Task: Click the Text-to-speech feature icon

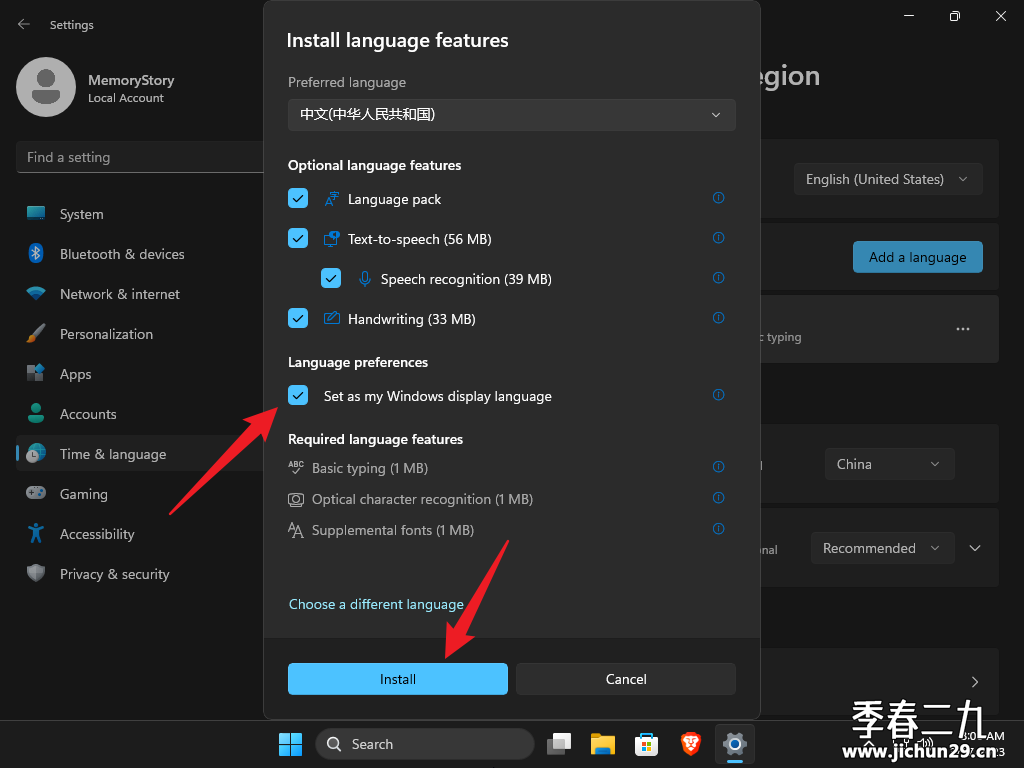Action: point(332,238)
